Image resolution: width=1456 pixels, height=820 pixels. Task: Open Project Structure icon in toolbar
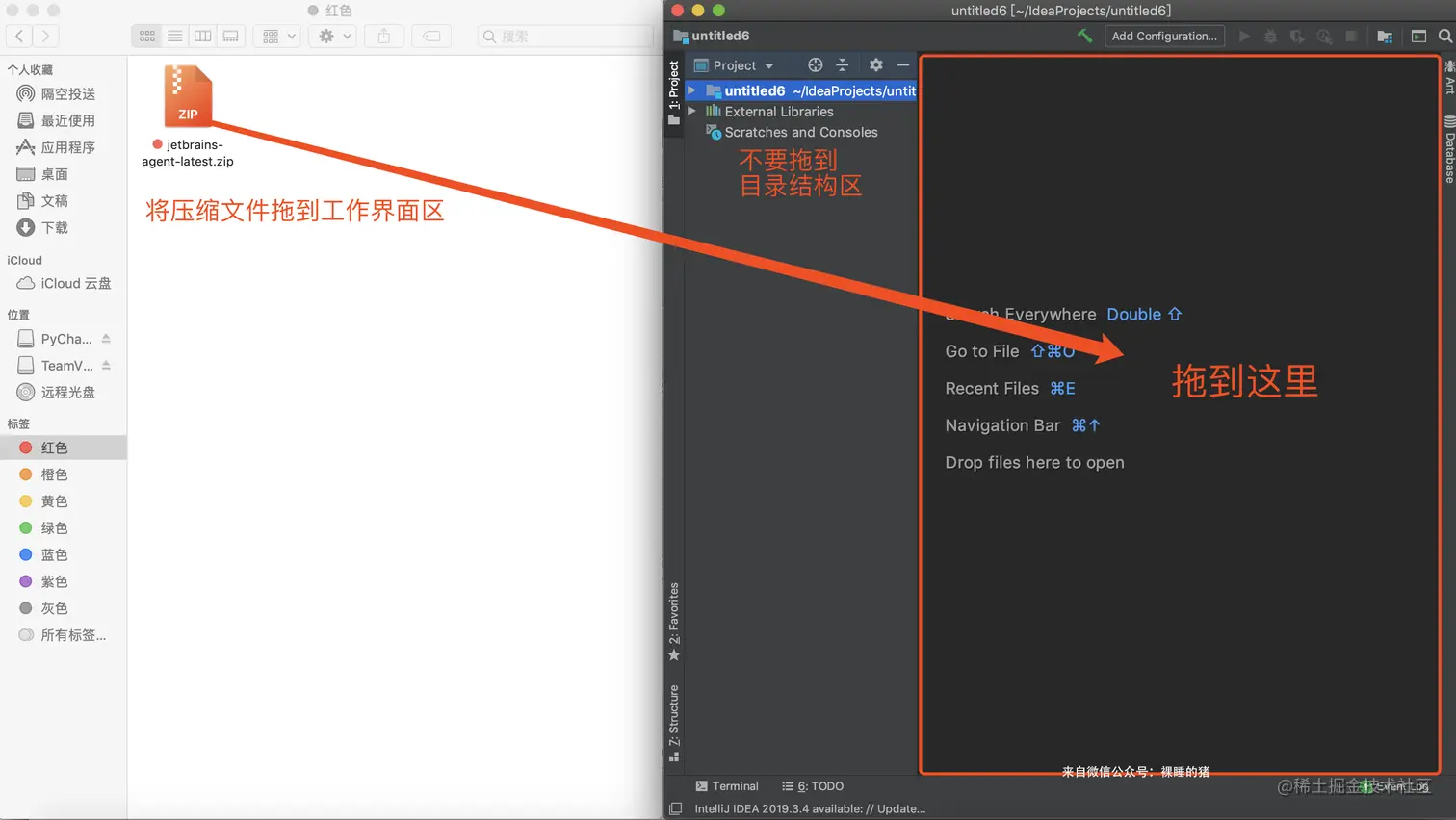1385,36
